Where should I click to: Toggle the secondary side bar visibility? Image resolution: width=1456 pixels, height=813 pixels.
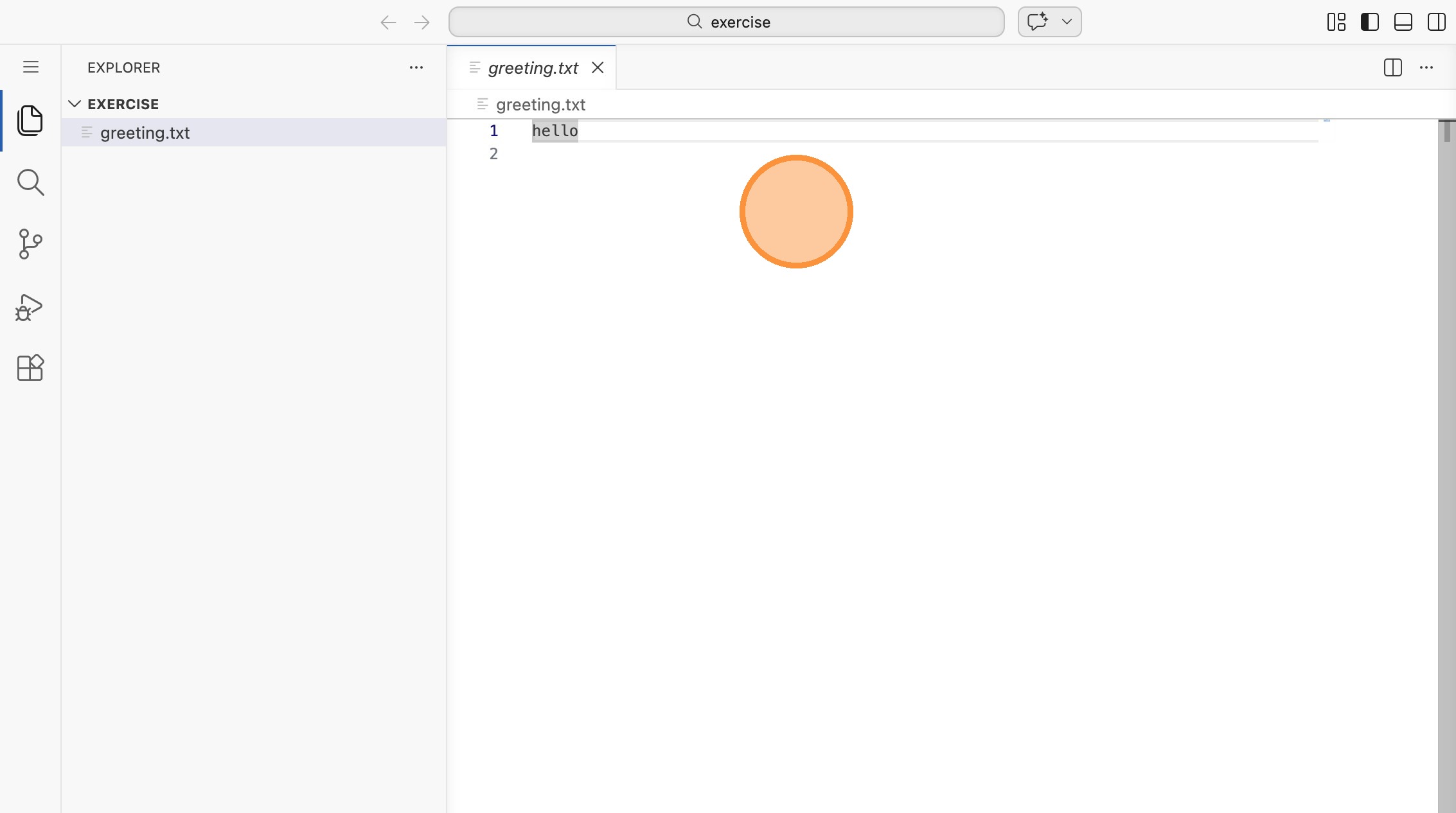click(x=1437, y=22)
